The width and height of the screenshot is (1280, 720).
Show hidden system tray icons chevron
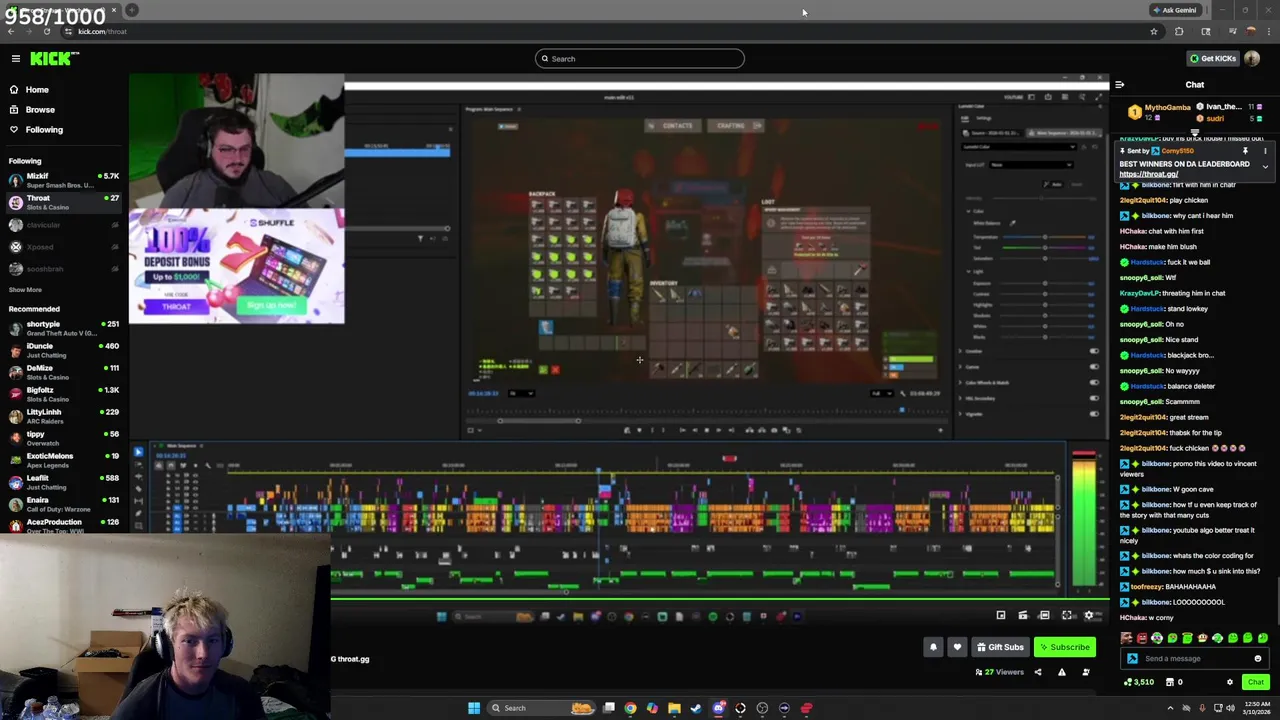point(1171,708)
